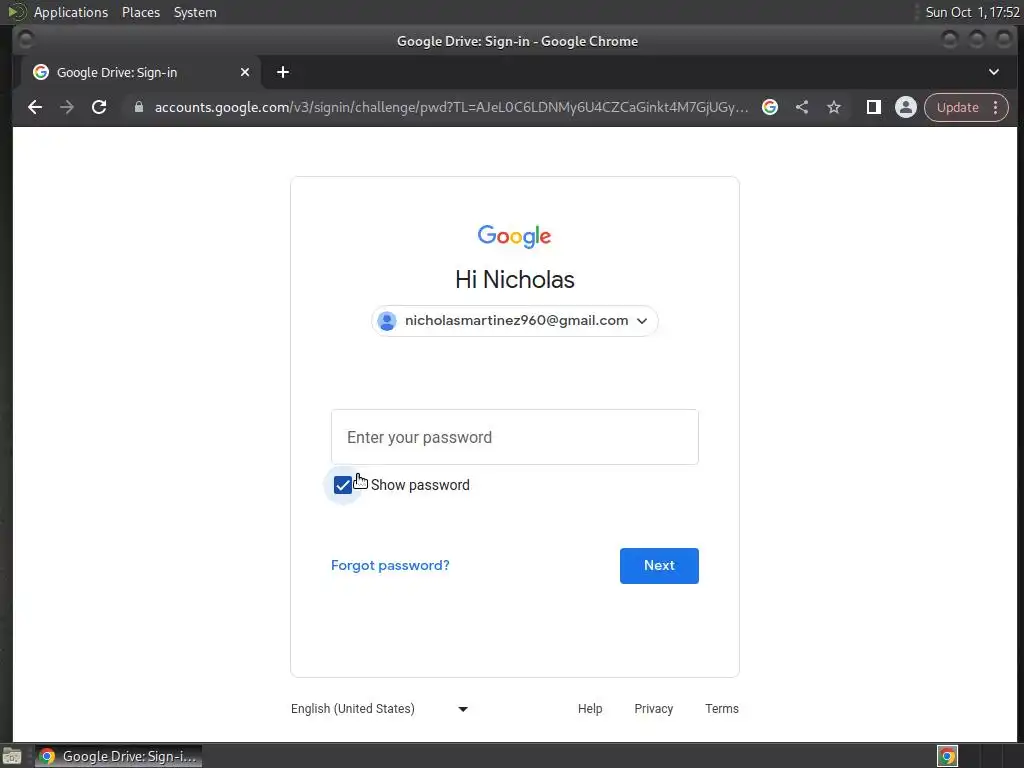Open the Chrome profile avatar

906,107
